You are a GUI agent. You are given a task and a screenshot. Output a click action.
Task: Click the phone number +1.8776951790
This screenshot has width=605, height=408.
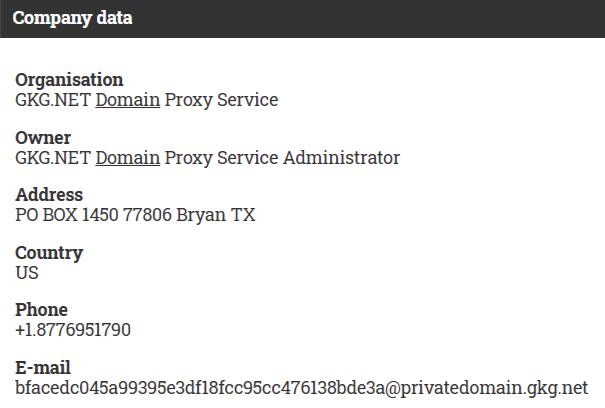pos(73,330)
